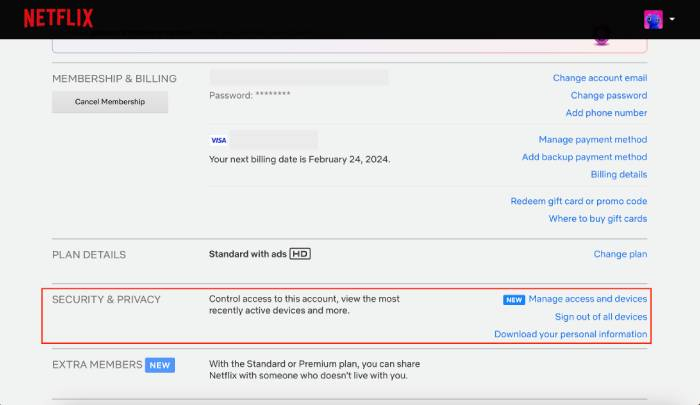Expand the profile dropdown caret
The width and height of the screenshot is (700, 405).
672,19
